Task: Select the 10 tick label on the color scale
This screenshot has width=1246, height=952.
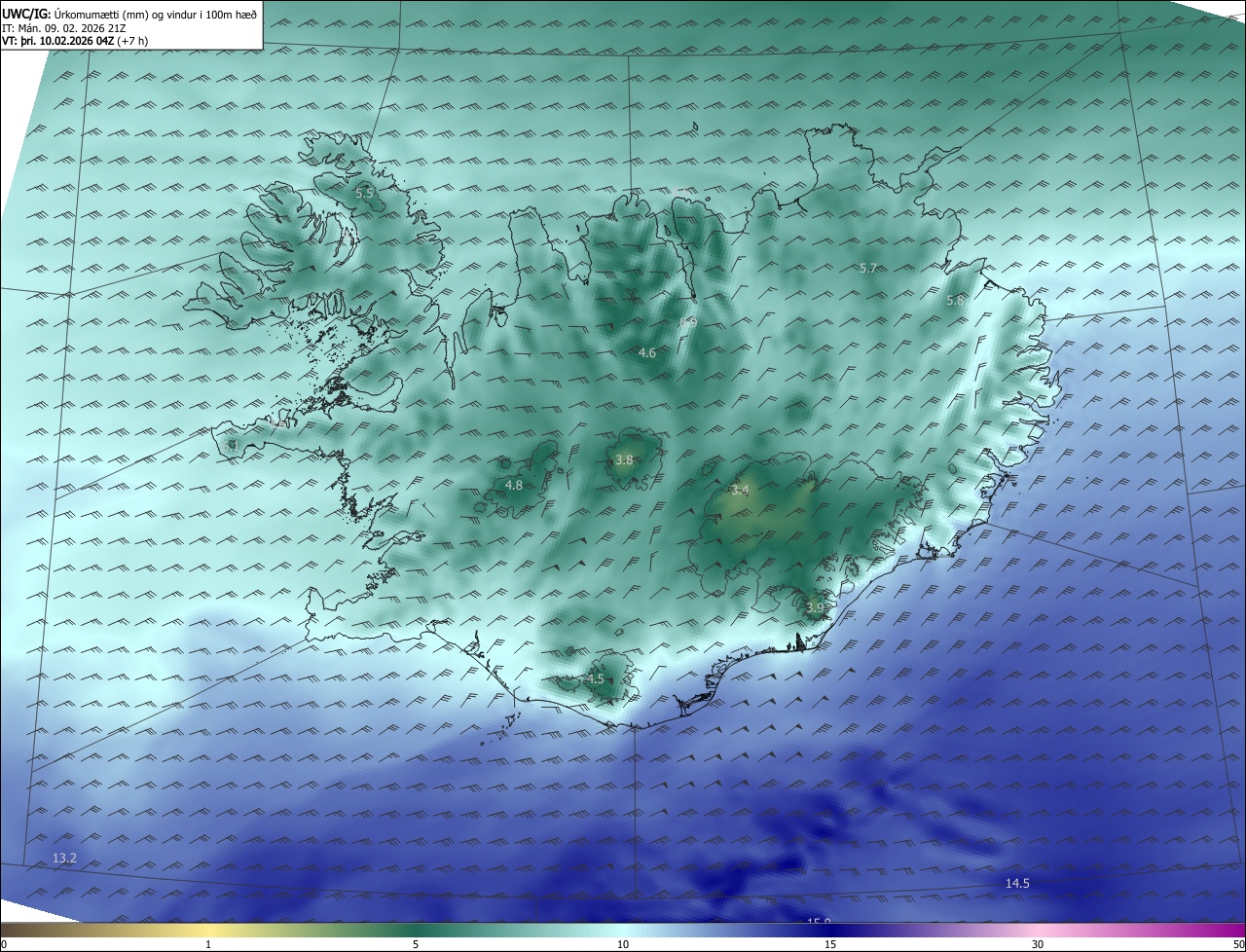Action: (623, 945)
